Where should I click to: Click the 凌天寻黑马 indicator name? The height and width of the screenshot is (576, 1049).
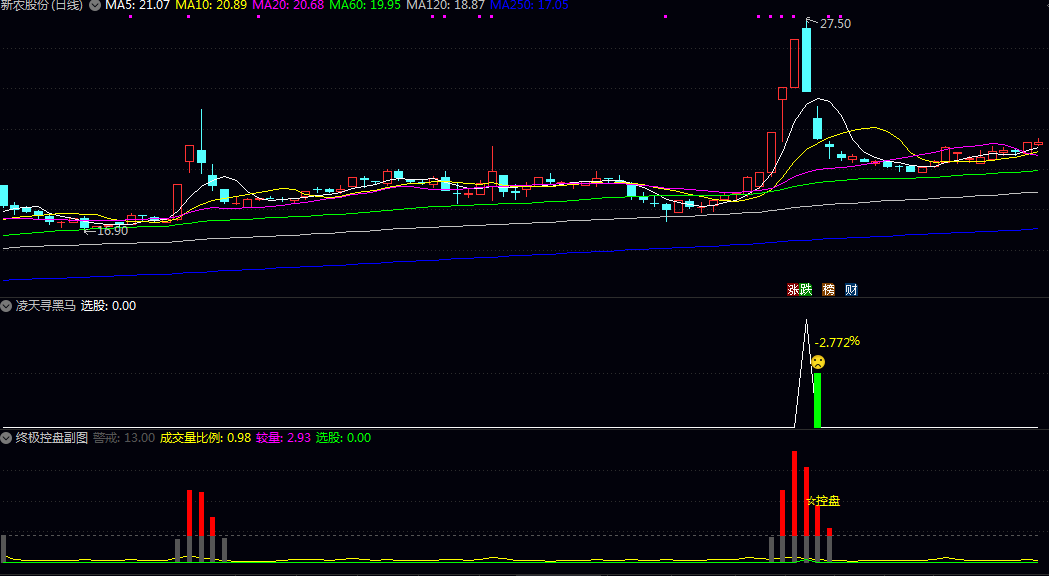click(x=45, y=306)
